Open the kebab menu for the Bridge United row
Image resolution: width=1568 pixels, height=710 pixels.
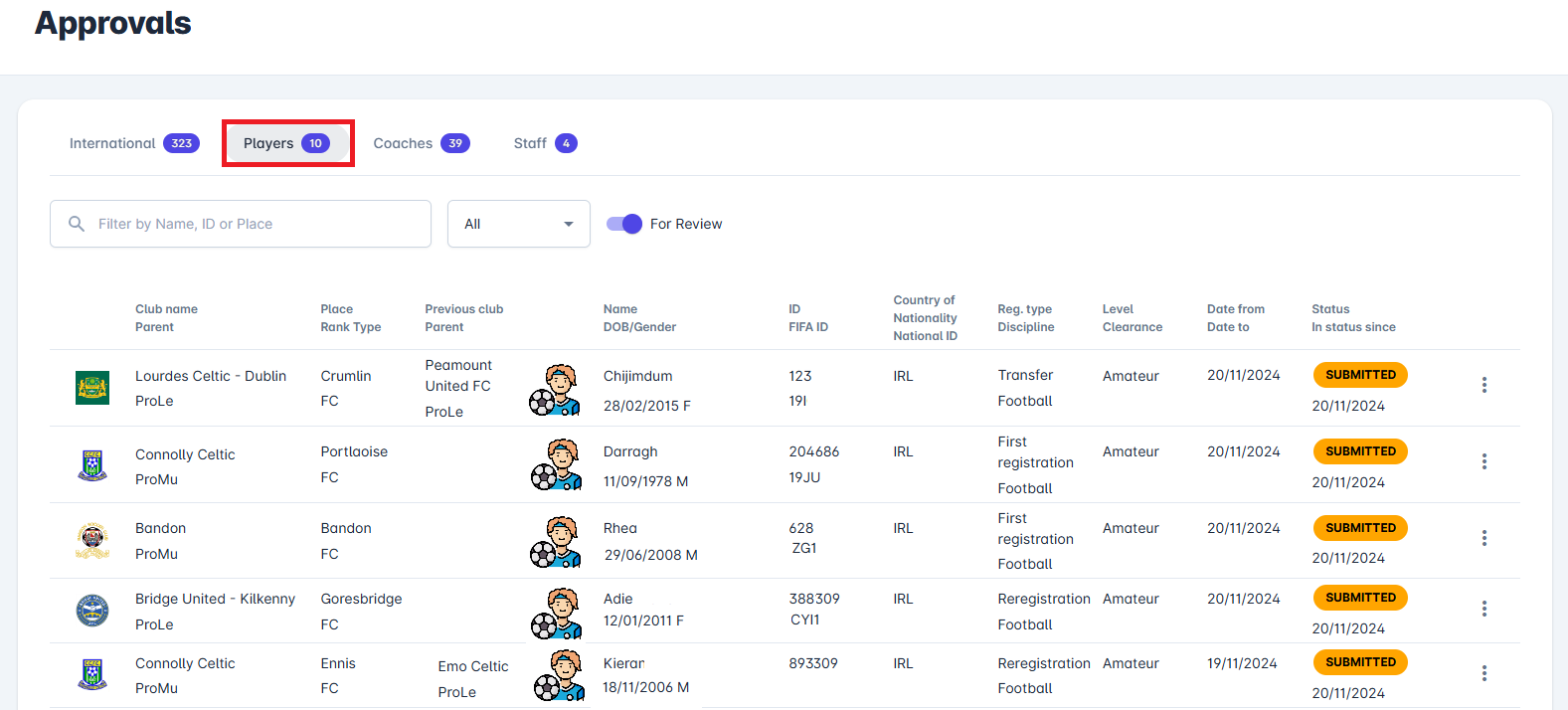1483,609
